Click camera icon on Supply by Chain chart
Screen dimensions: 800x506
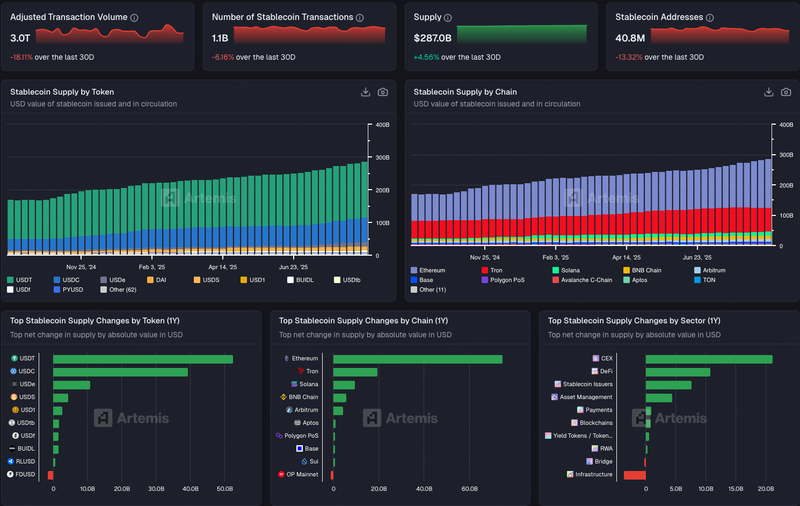click(786, 92)
